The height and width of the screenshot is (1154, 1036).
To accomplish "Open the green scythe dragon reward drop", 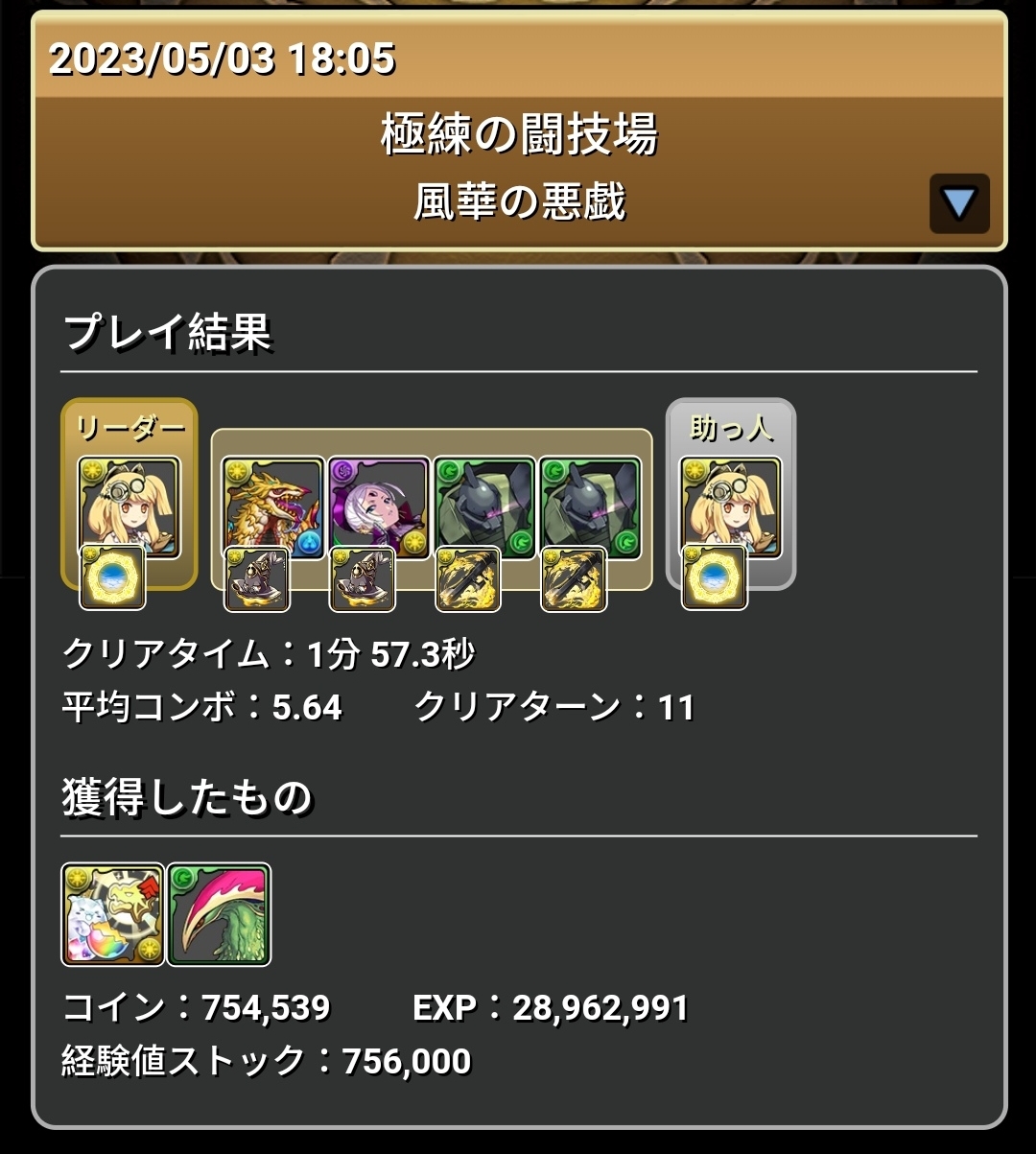I will coord(219,914).
